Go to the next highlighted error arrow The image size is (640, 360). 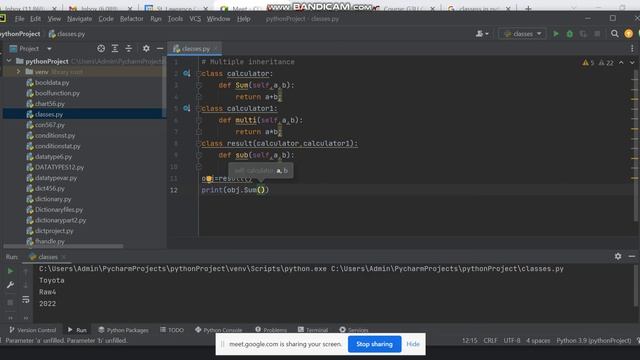(632, 63)
